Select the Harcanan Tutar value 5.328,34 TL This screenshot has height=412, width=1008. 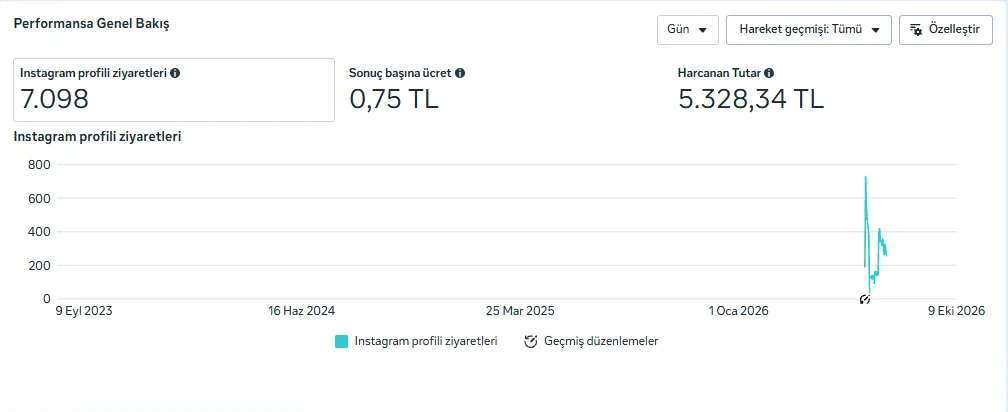coord(751,99)
